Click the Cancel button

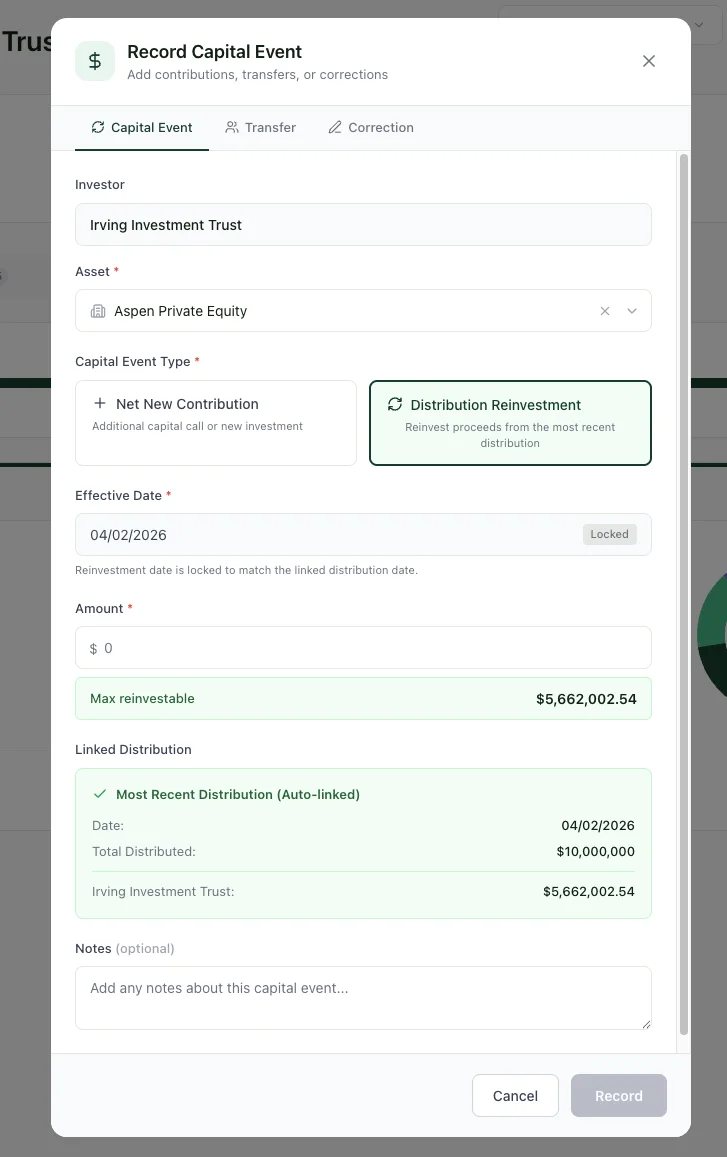click(515, 1095)
